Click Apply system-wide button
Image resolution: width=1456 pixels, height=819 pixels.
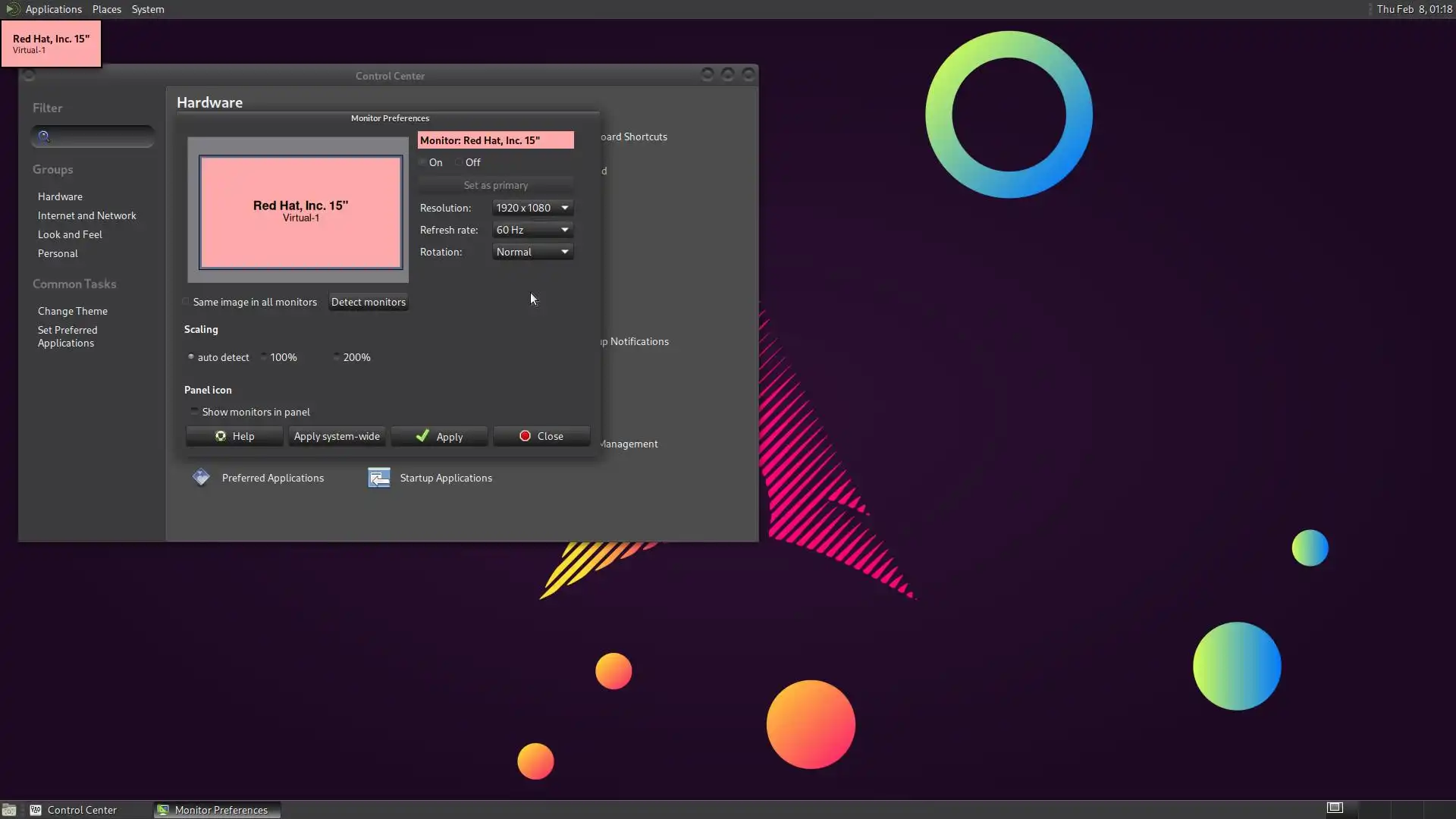point(337,436)
